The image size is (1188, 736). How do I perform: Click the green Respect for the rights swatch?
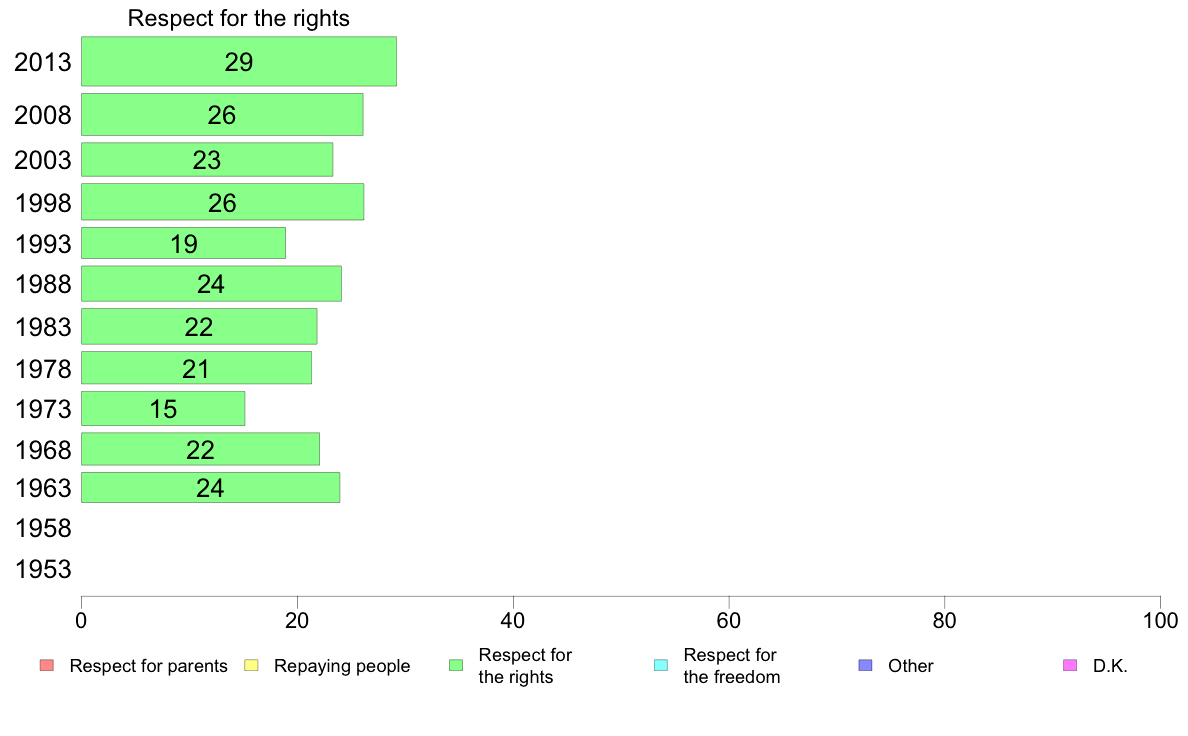pos(456,666)
